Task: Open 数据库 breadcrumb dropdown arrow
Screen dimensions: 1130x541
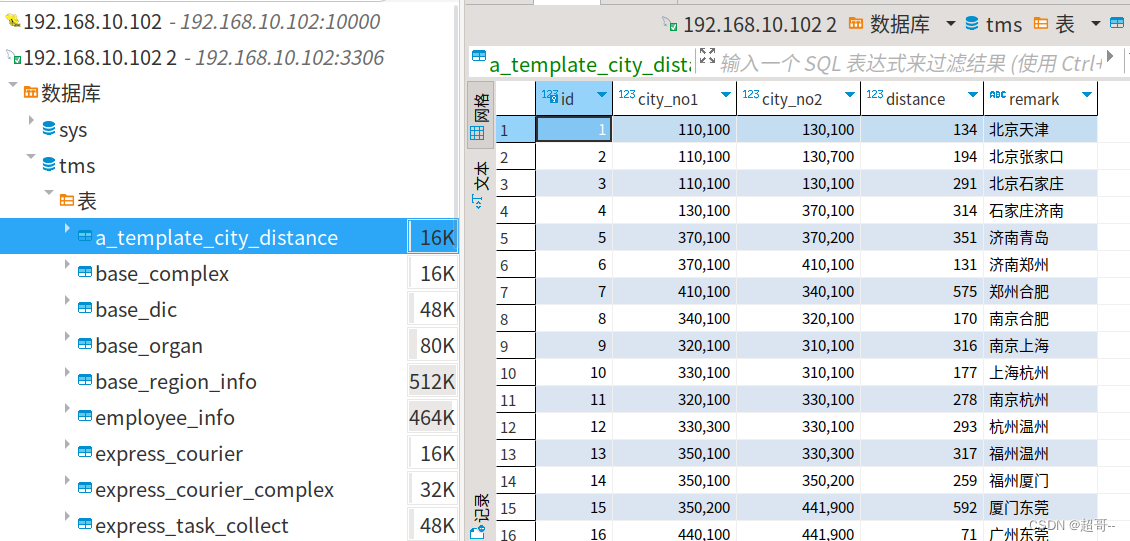Action: point(951,24)
